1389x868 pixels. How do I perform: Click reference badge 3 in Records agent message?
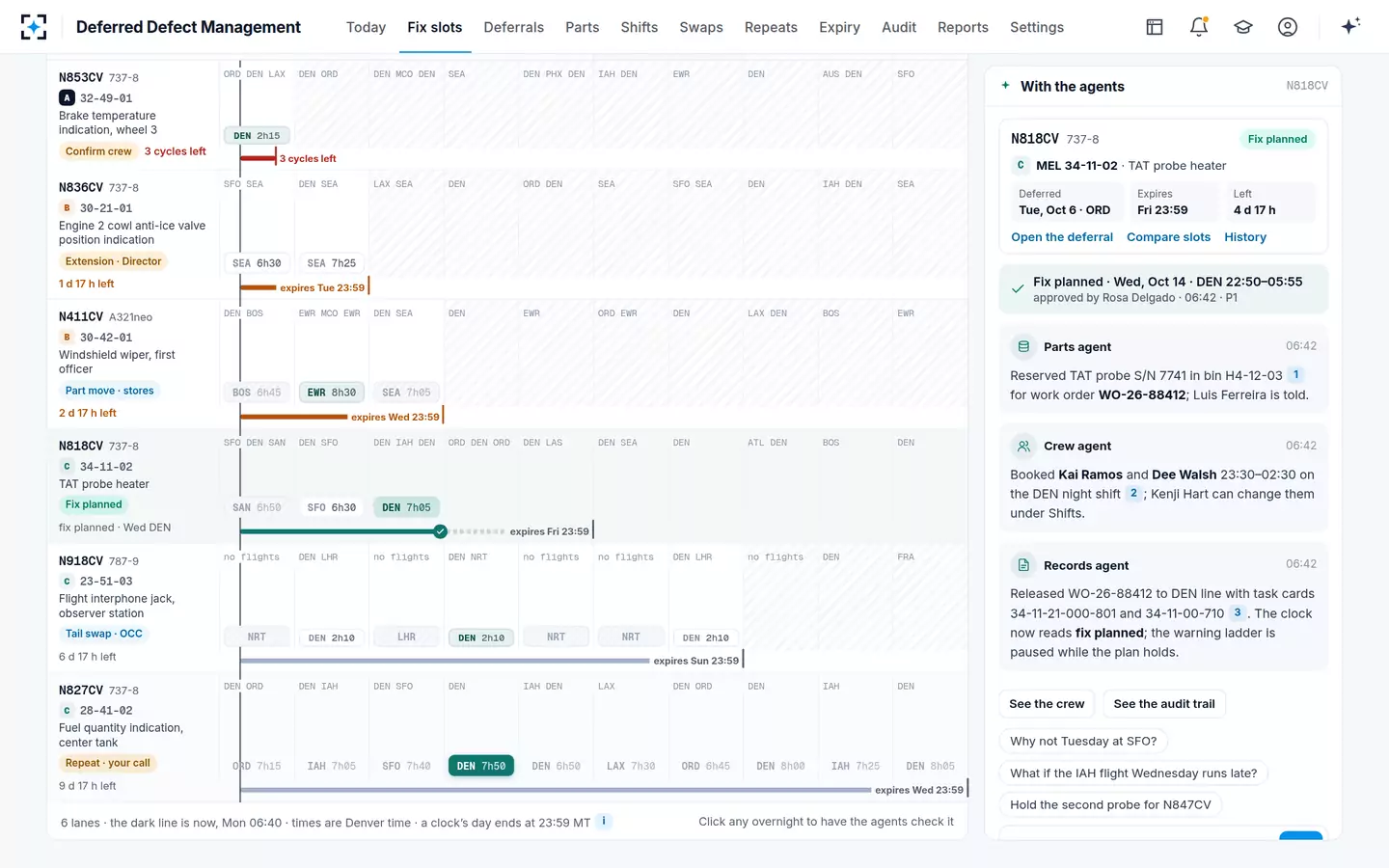click(1237, 612)
